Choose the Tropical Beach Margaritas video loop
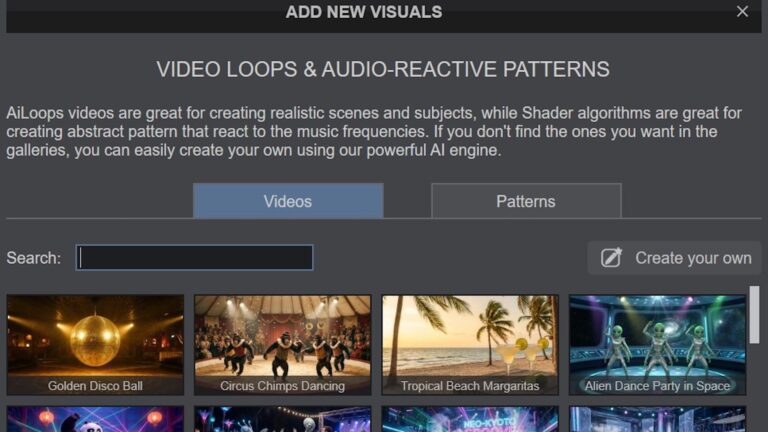The height and width of the screenshot is (432, 768). [x=470, y=345]
